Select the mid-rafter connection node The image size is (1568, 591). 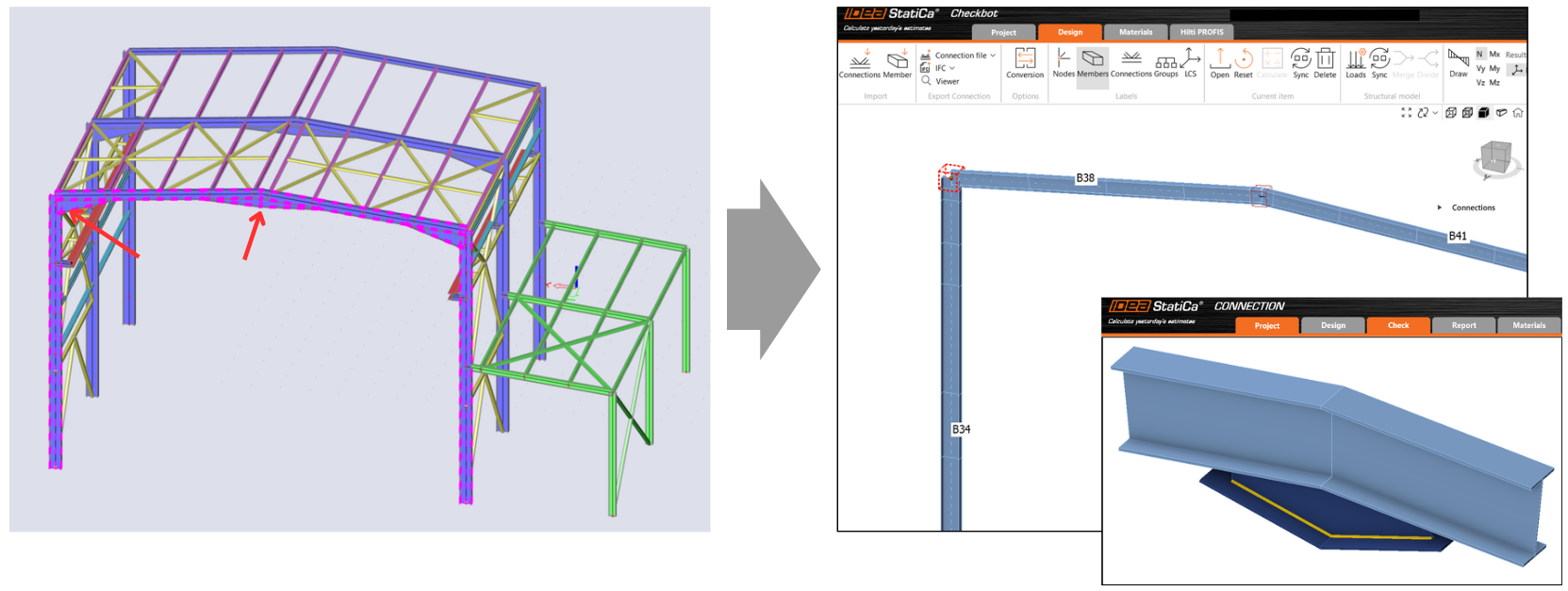tap(1261, 196)
